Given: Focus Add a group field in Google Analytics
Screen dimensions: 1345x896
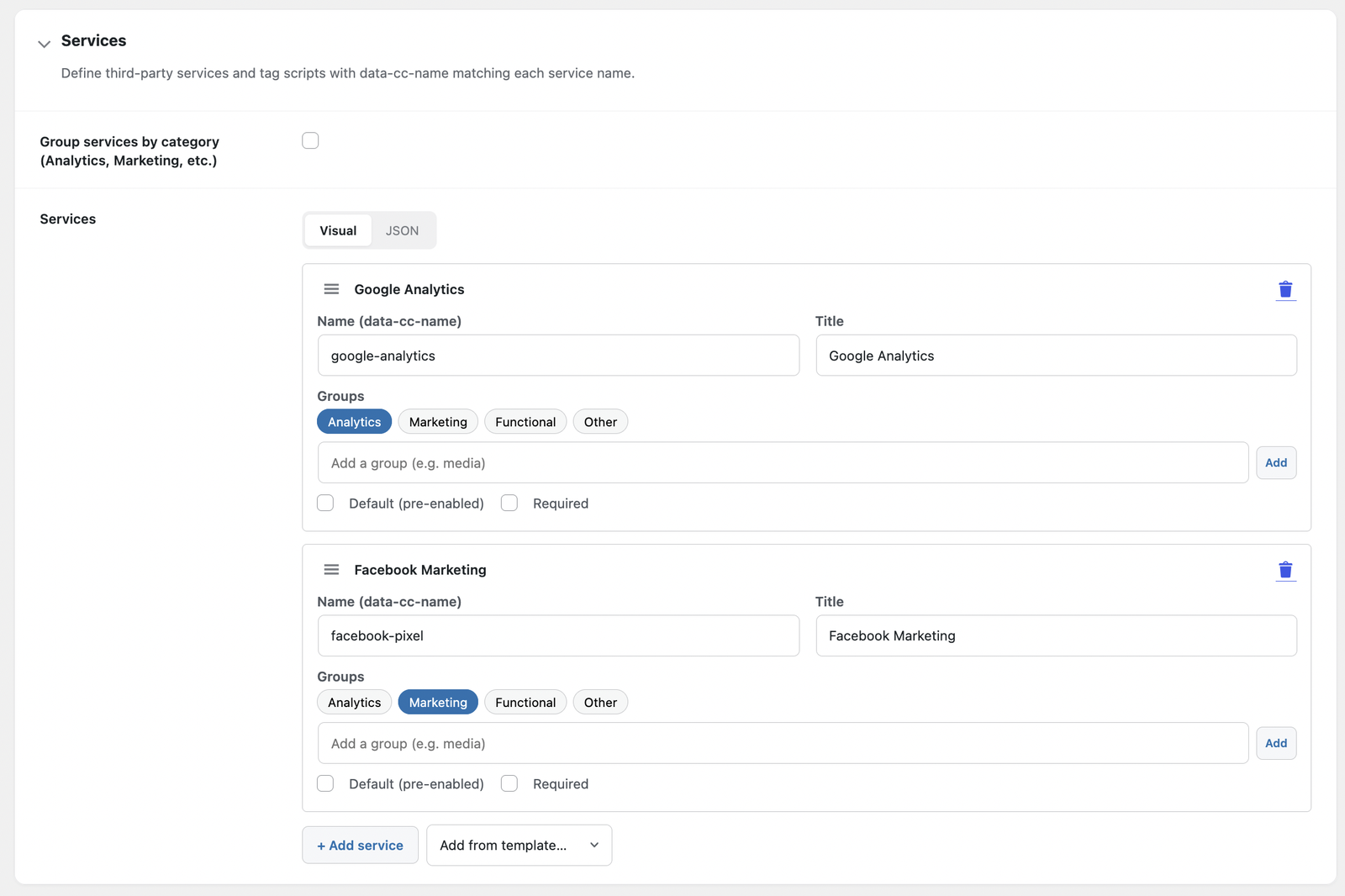Looking at the screenshot, I should (x=783, y=463).
